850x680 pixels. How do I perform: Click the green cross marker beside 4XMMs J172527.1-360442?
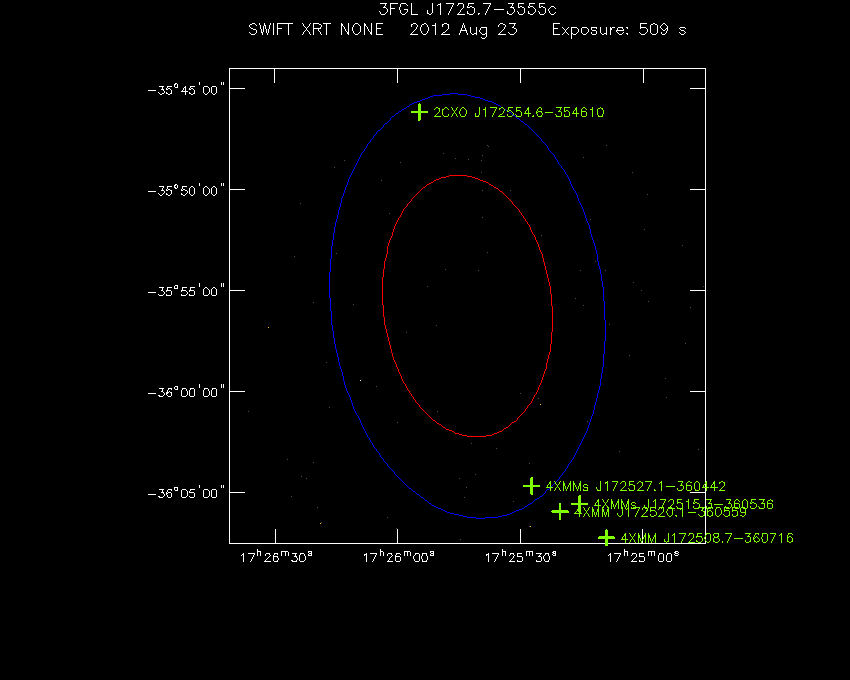531,486
